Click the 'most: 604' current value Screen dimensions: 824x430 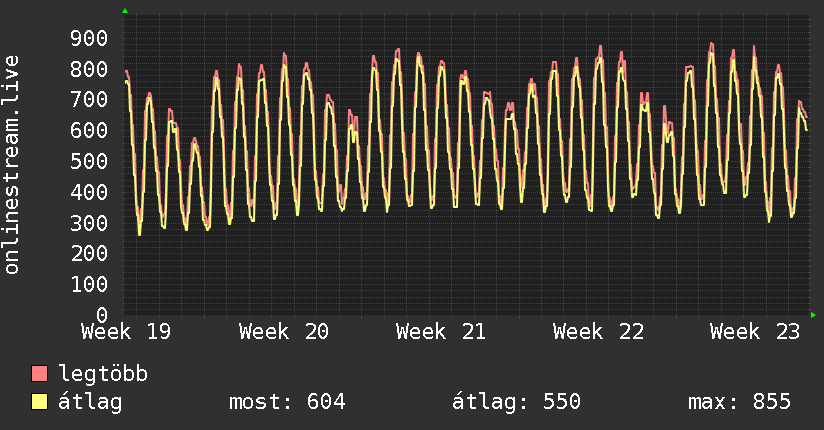pos(287,402)
